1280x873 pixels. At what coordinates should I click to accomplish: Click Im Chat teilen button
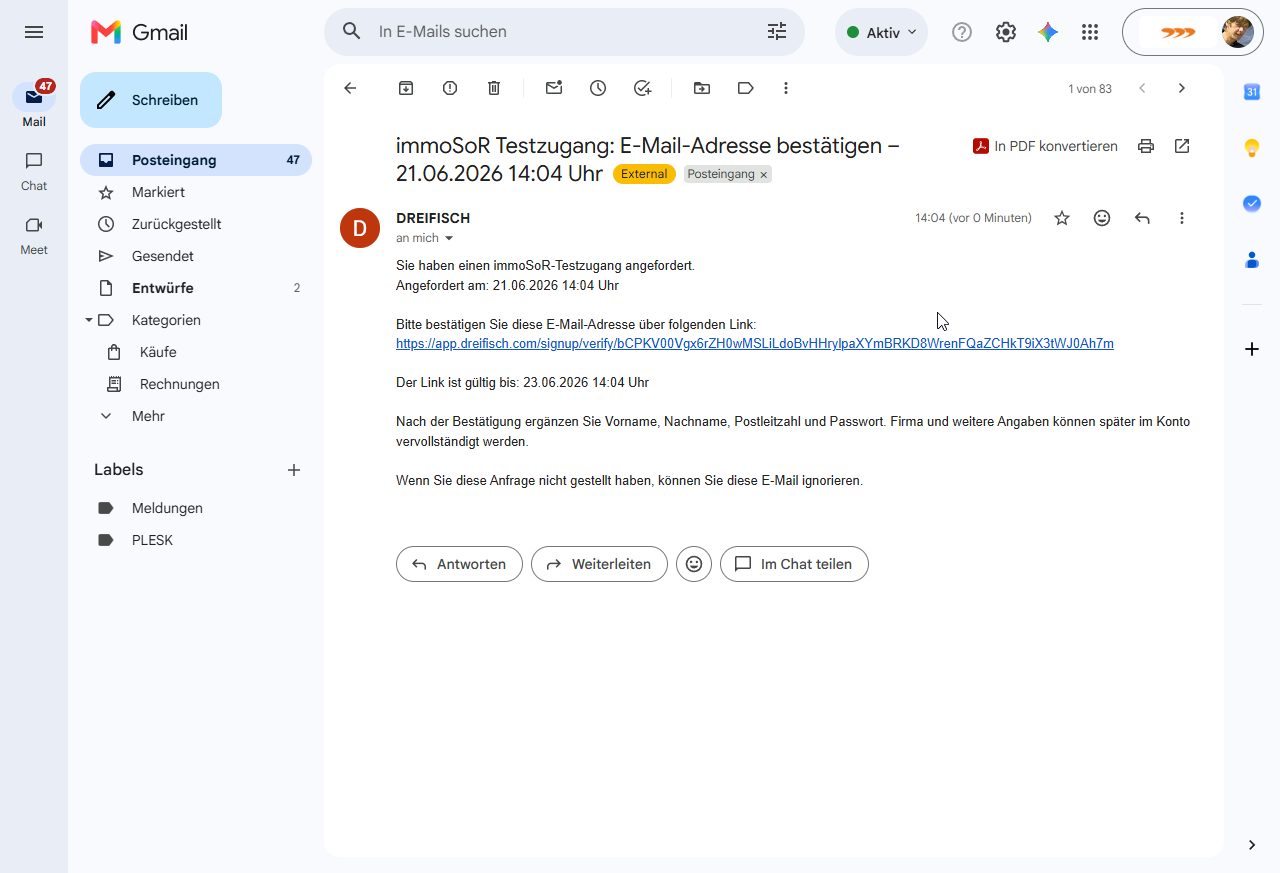click(794, 564)
